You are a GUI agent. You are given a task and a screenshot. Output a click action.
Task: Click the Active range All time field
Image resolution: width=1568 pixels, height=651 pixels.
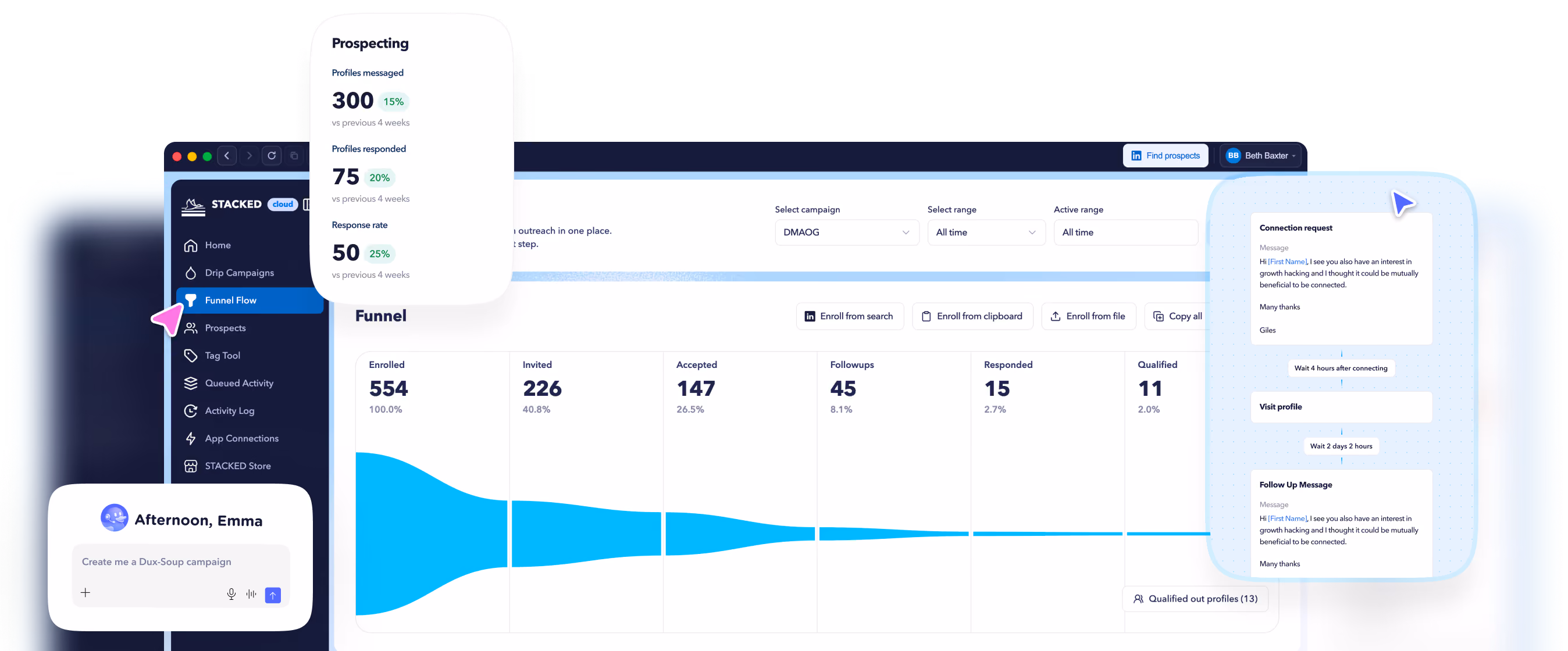(x=1125, y=233)
